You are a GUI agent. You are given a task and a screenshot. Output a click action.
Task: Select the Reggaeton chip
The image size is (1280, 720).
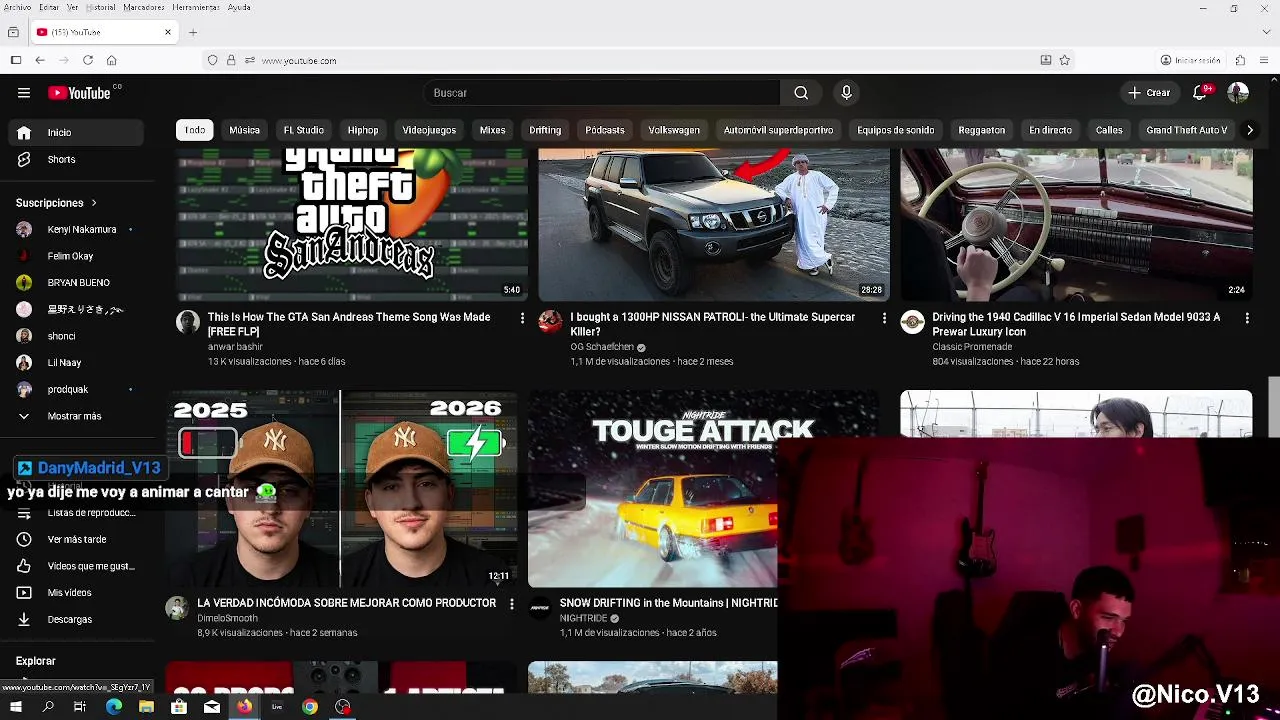point(982,130)
